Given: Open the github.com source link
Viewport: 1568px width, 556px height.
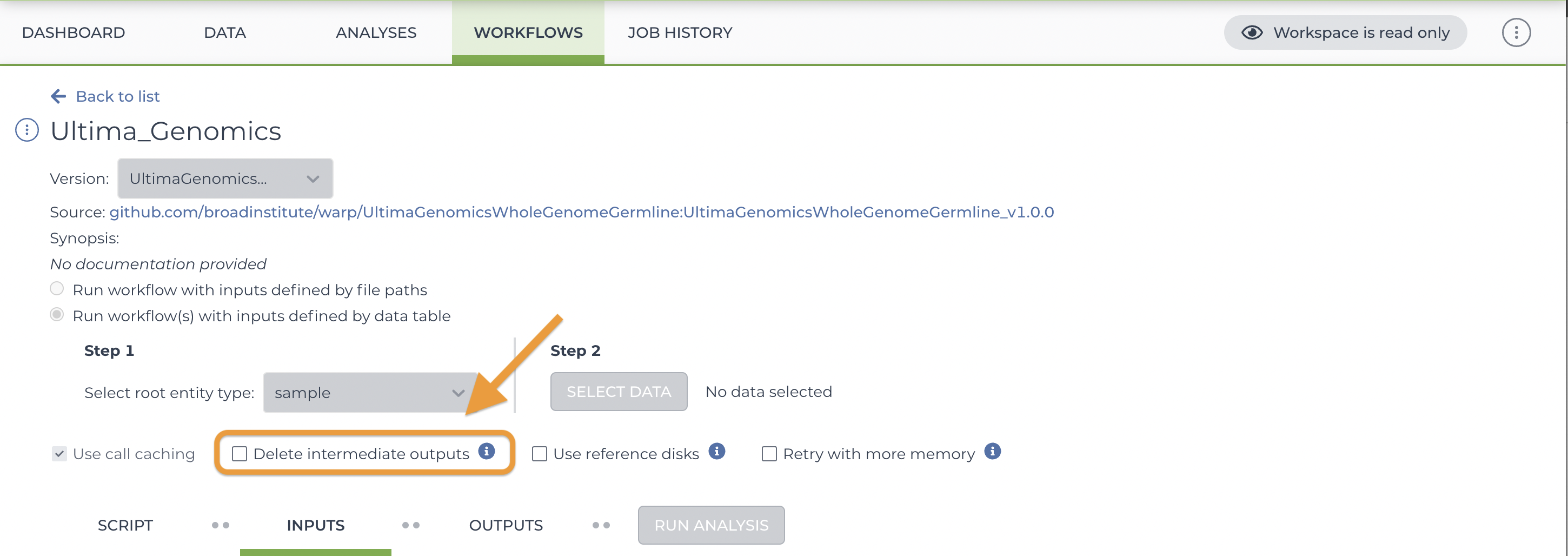Looking at the screenshot, I should pos(581,212).
